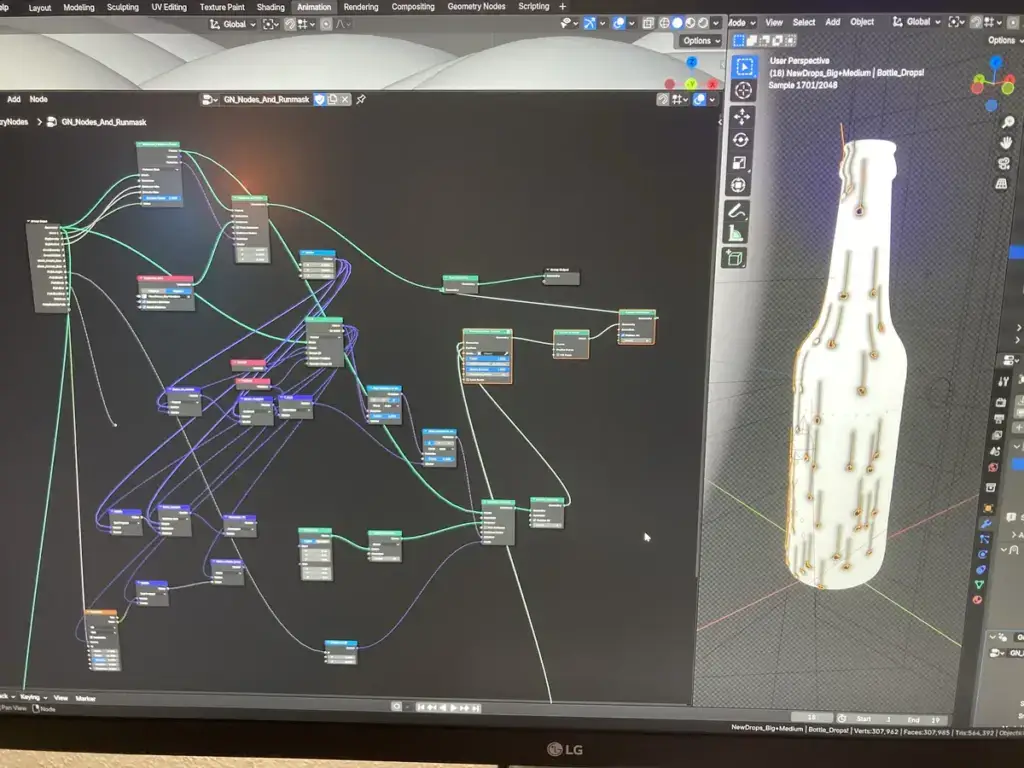Viewport: 1024px width, 768px height.
Task: Click the Pan hand icon in the viewport sidebar
Action: tap(1007, 143)
